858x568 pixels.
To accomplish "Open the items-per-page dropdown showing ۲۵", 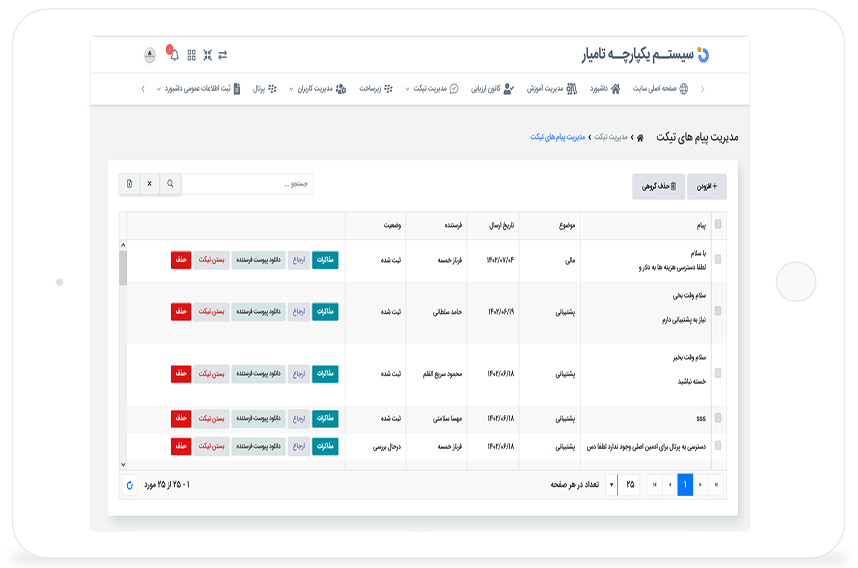I will click(624, 485).
